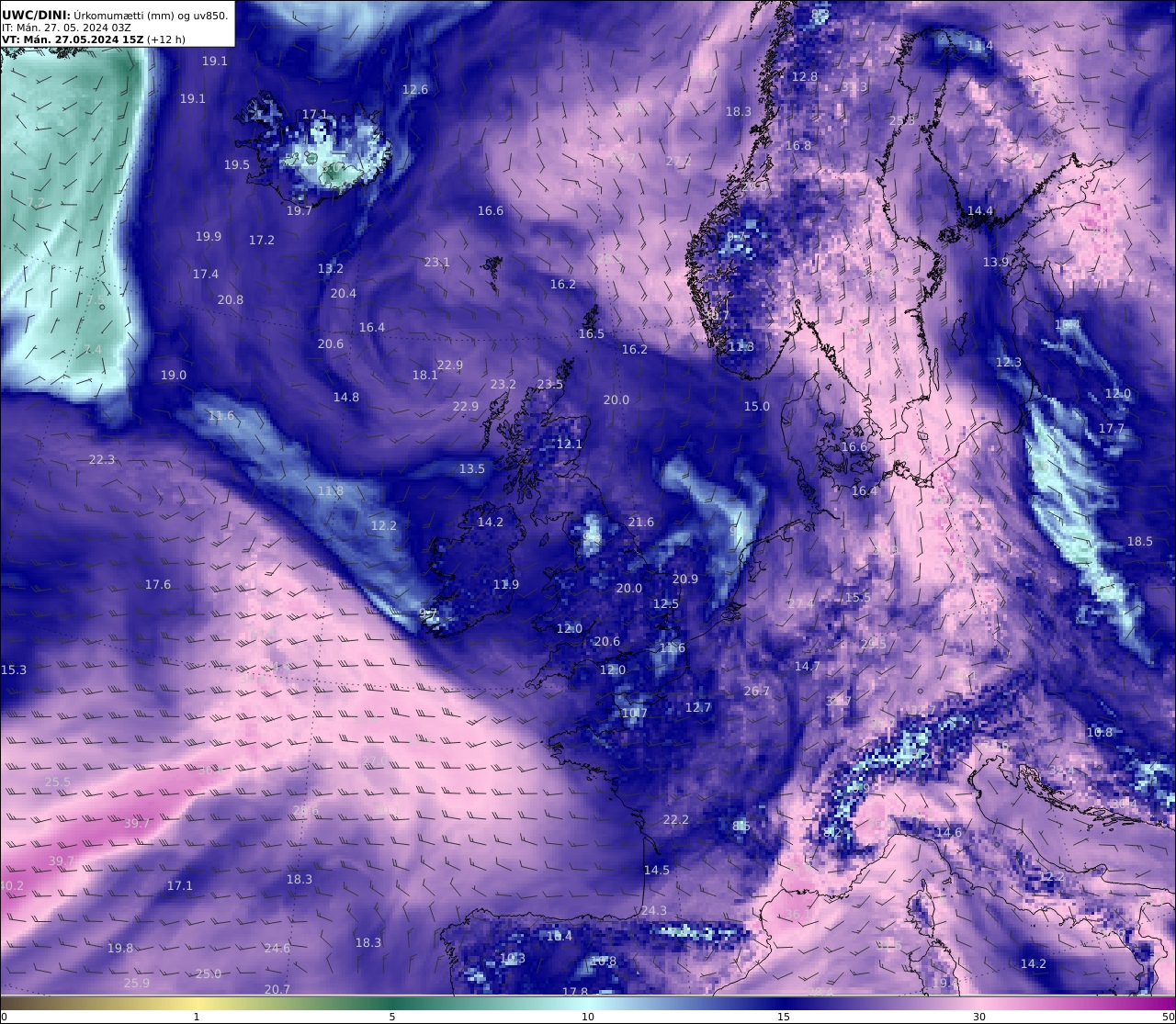1176x1024 pixels.
Task: Click the 17.6 value on the map
Action: coord(158,584)
